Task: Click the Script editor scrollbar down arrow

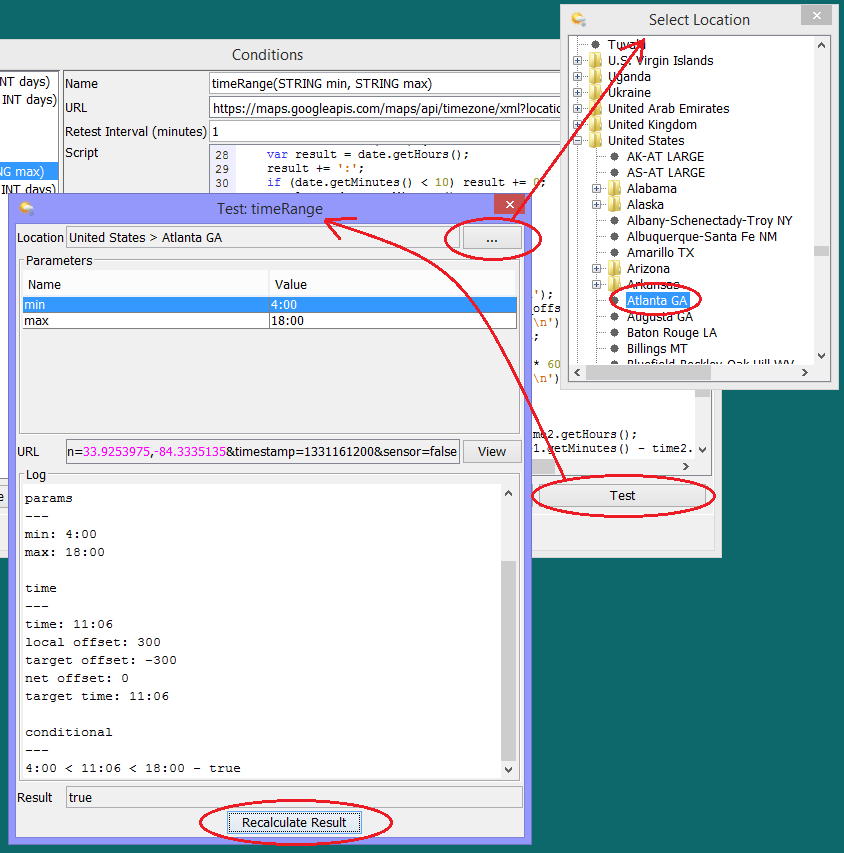Action: [x=703, y=450]
